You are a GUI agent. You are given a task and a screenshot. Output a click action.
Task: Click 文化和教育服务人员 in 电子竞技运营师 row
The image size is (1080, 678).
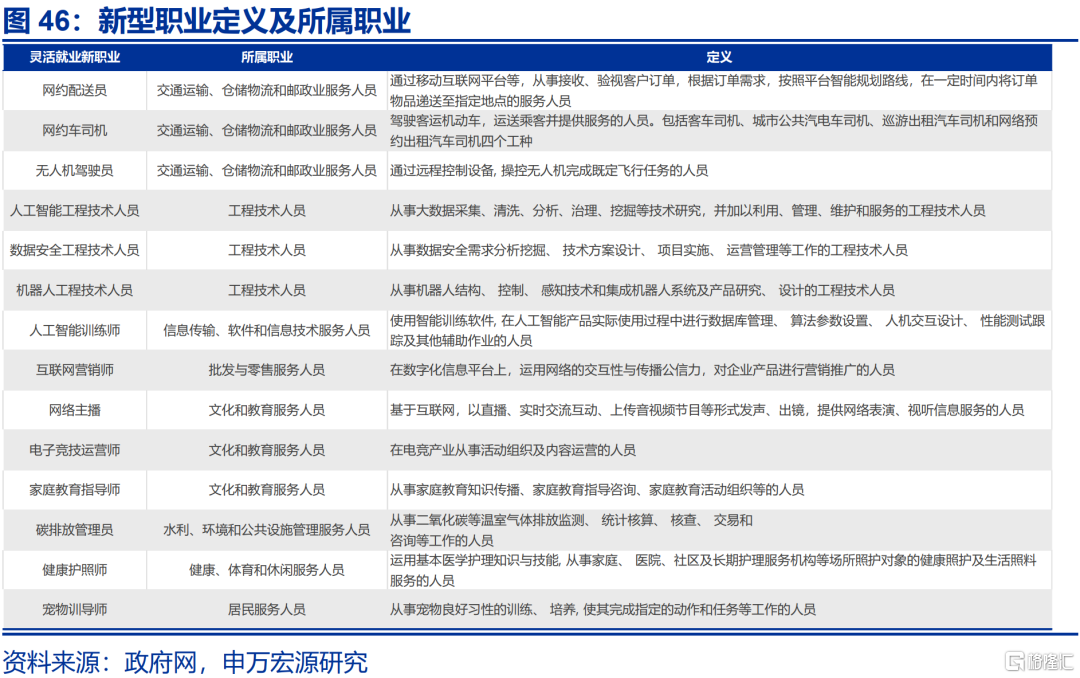pos(267,450)
